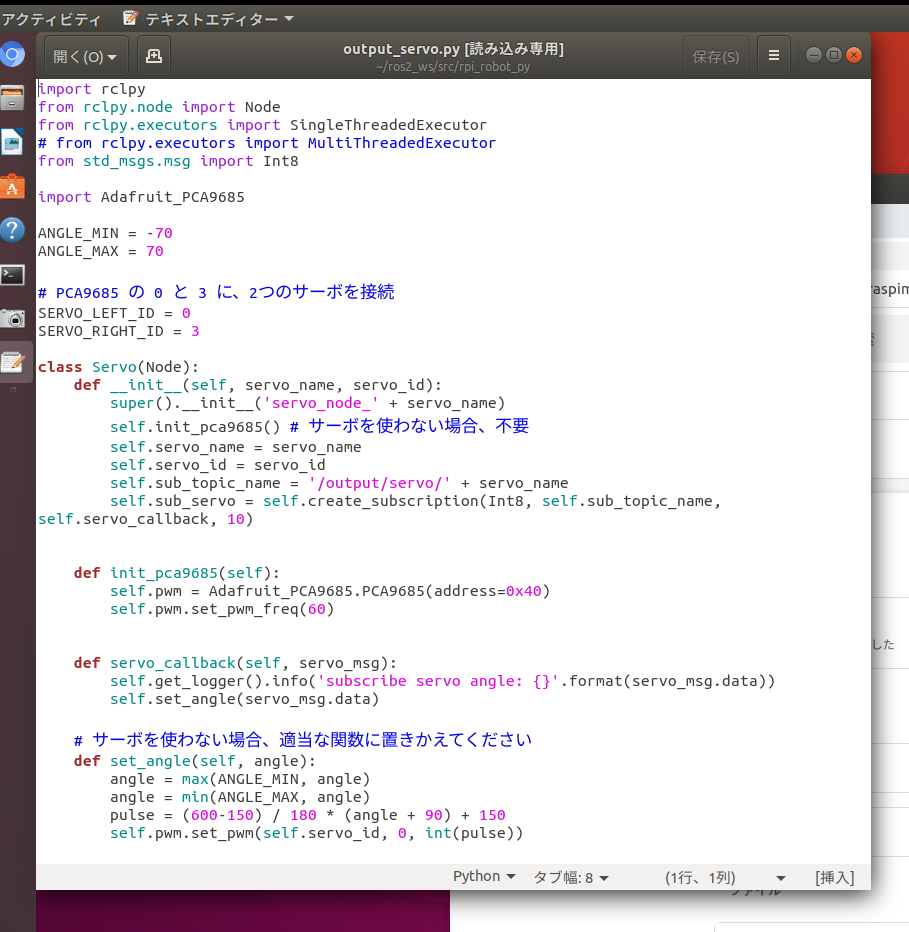Click the [挿入] insert mode indicator
The height and width of the screenshot is (932, 909).
tap(835, 877)
